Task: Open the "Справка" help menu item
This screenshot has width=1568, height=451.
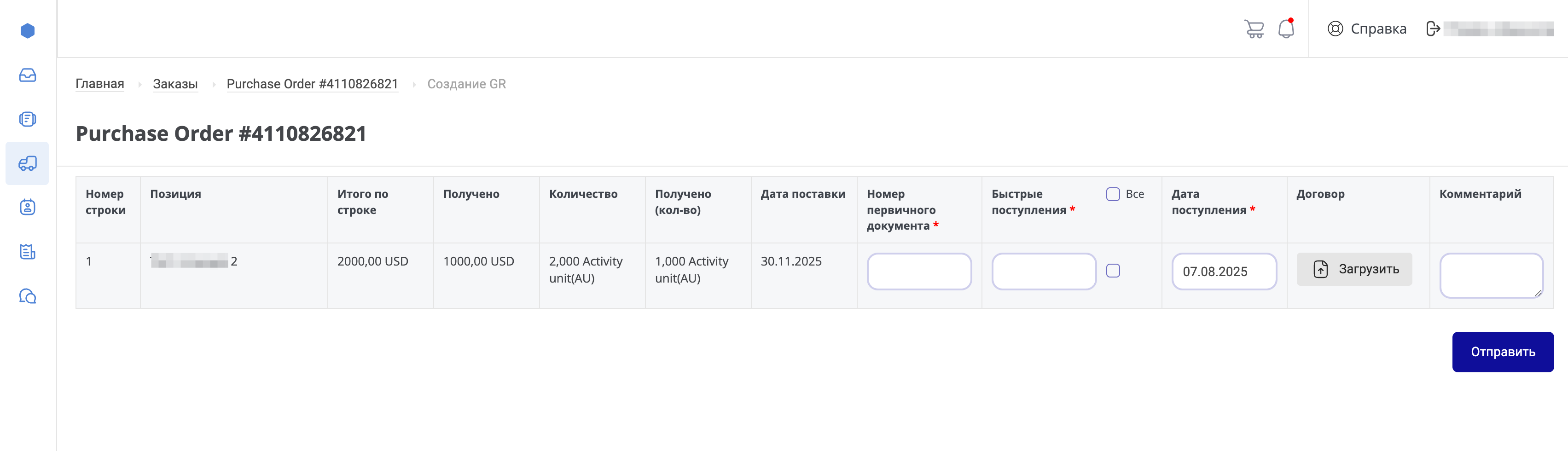Action: click(x=1367, y=29)
